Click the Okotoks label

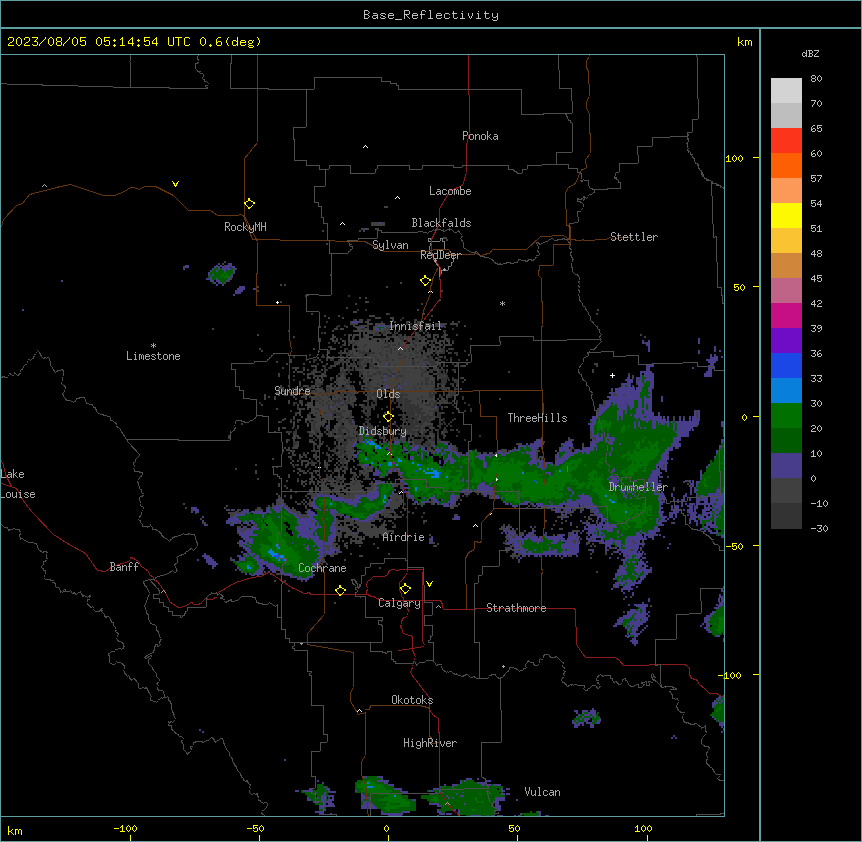click(x=412, y=700)
